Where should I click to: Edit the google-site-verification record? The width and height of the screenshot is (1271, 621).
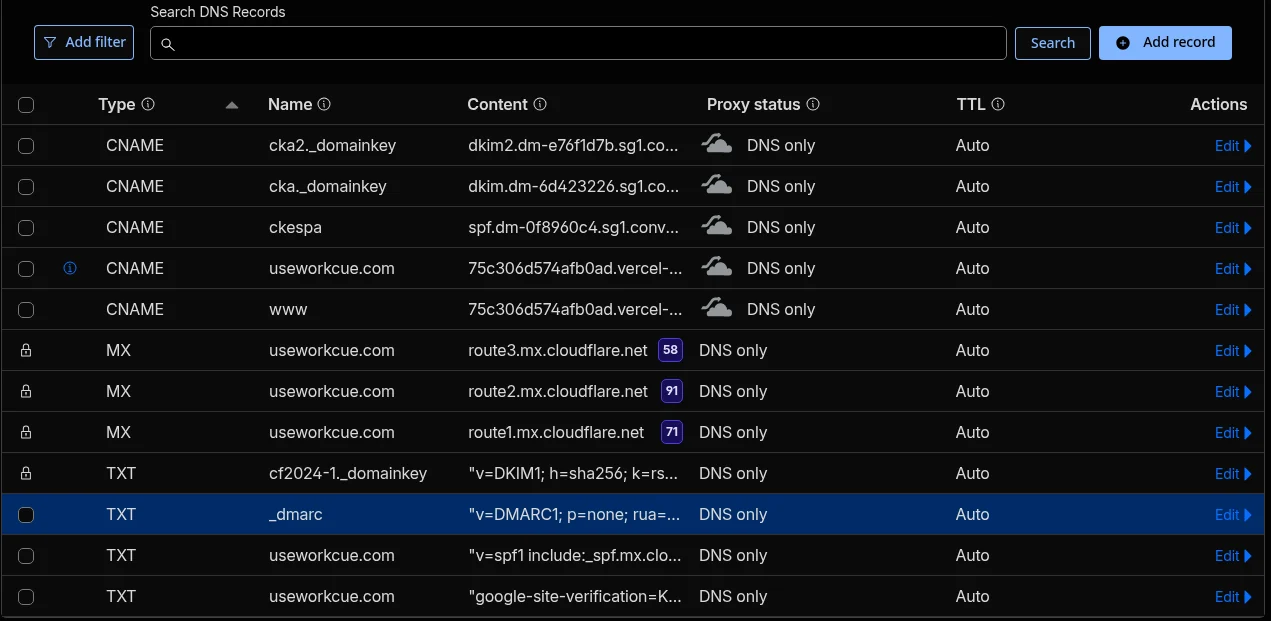coord(1233,597)
